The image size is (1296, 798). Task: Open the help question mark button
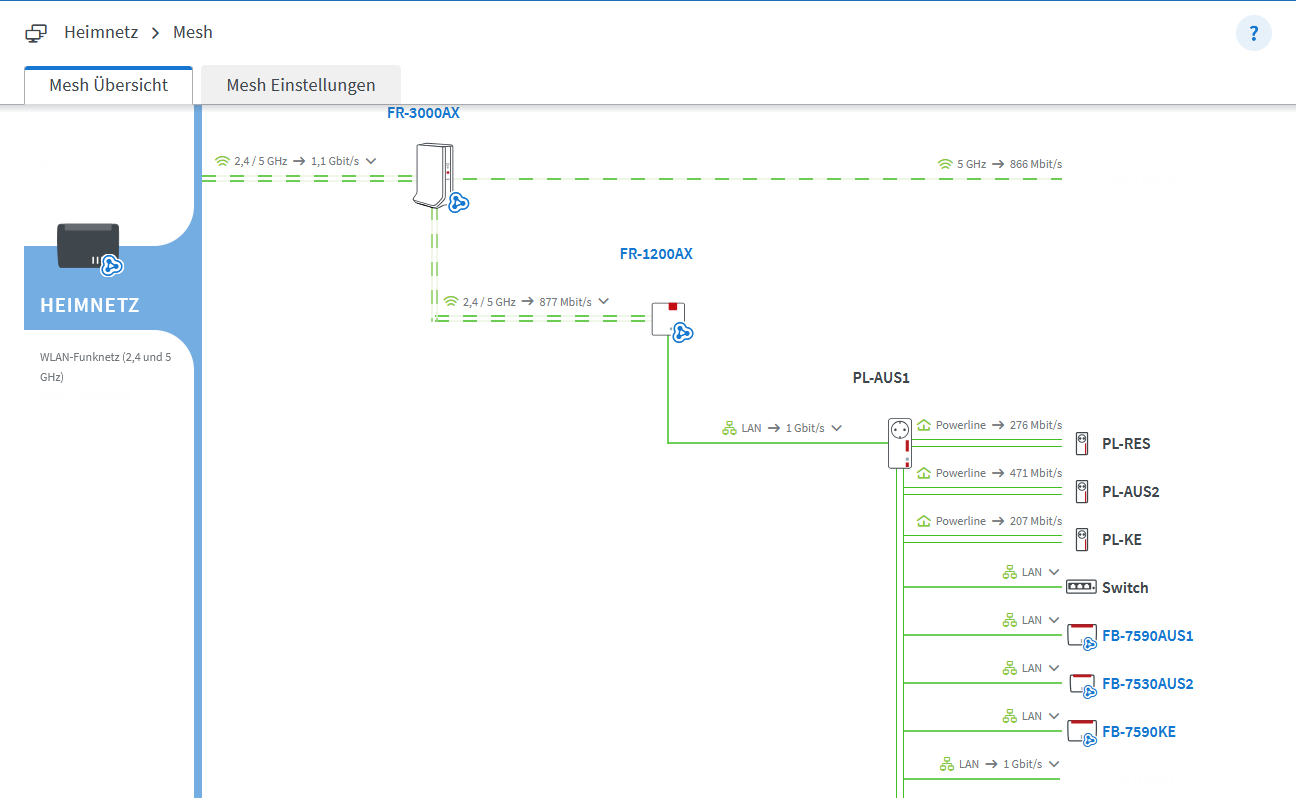coord(1254,33)
